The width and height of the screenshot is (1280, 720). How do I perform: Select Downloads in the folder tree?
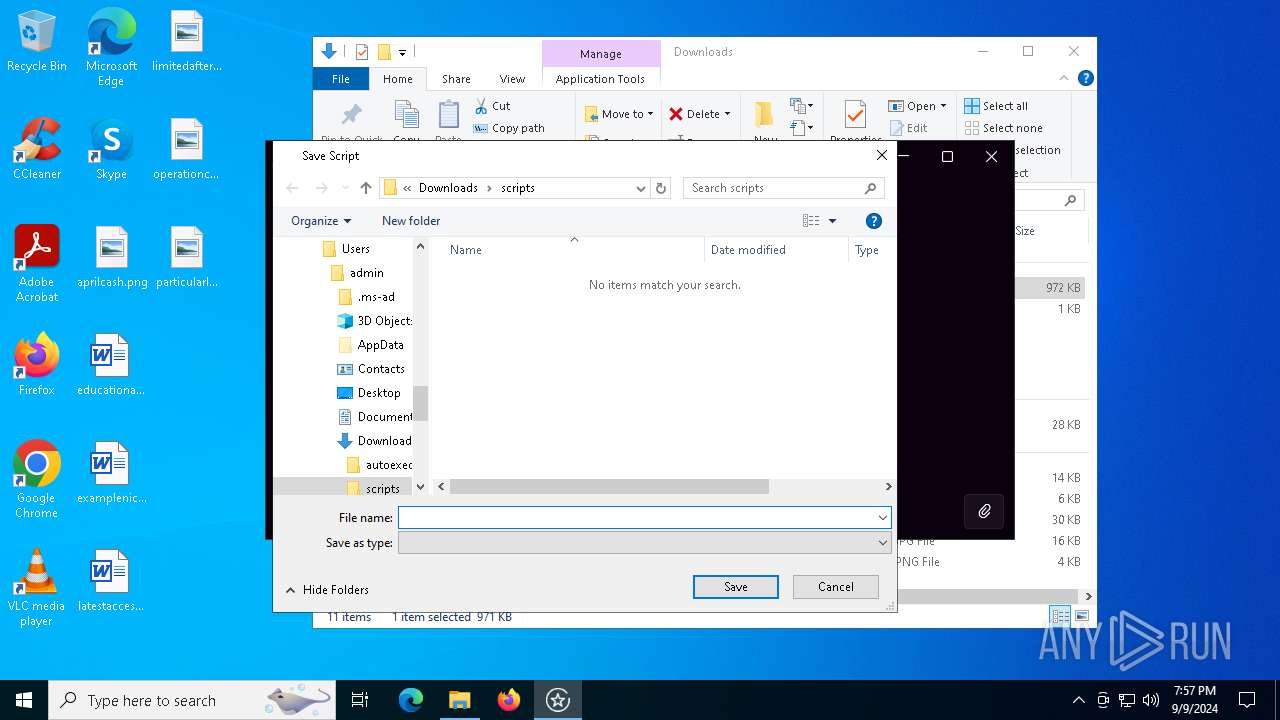[375, 441]
